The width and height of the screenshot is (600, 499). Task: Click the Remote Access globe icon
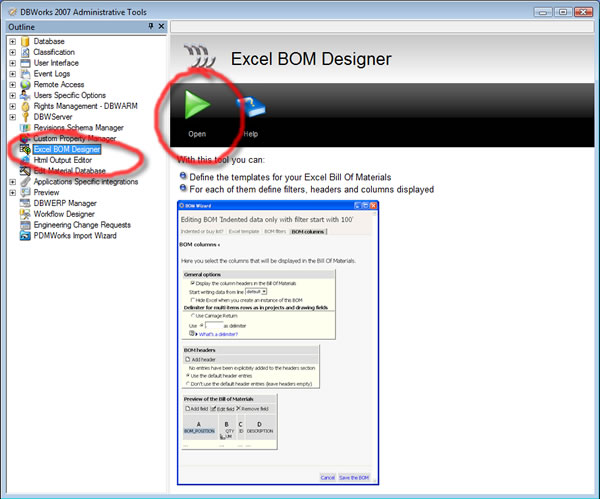click(25, 85)
